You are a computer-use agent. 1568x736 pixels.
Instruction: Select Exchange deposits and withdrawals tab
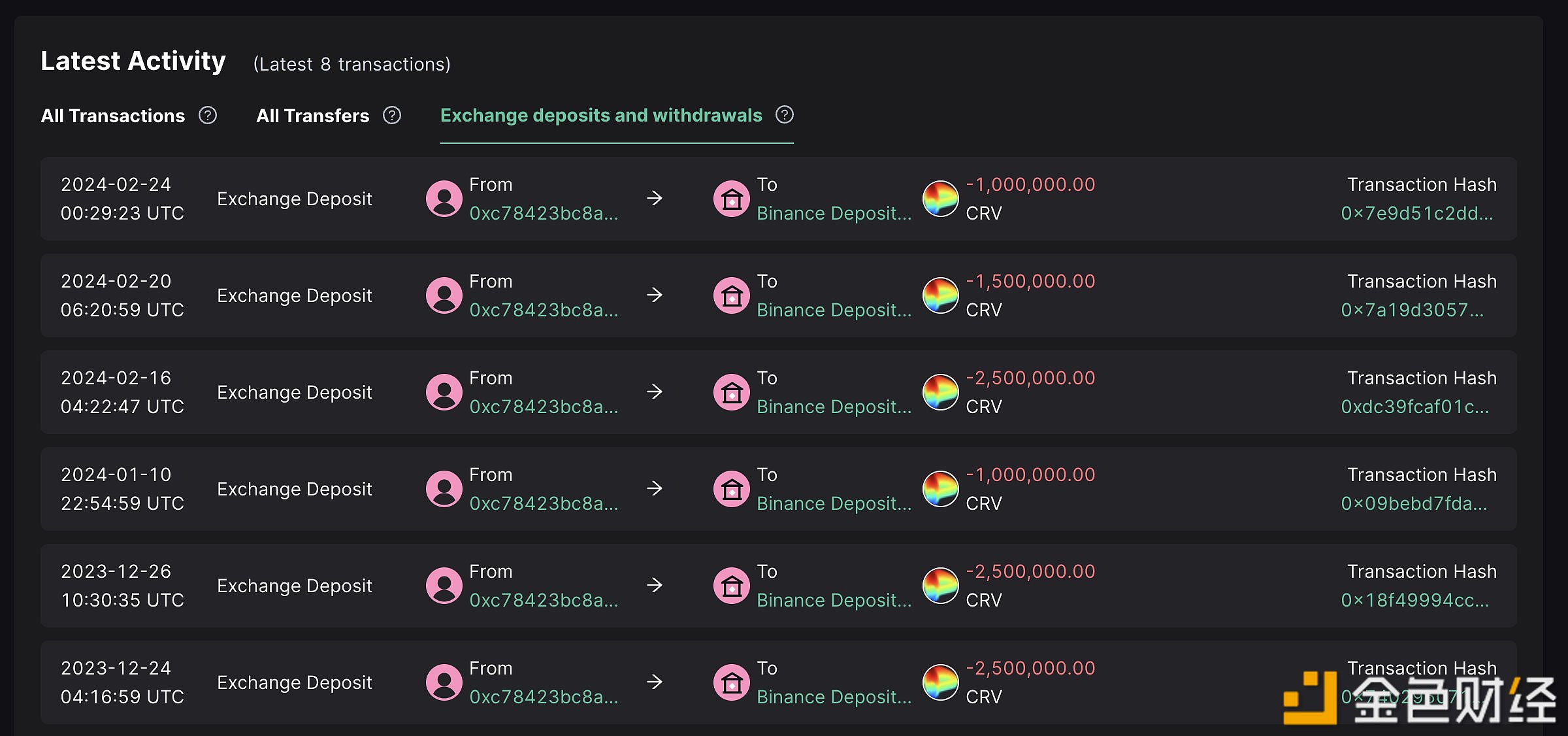pos(601,116)
